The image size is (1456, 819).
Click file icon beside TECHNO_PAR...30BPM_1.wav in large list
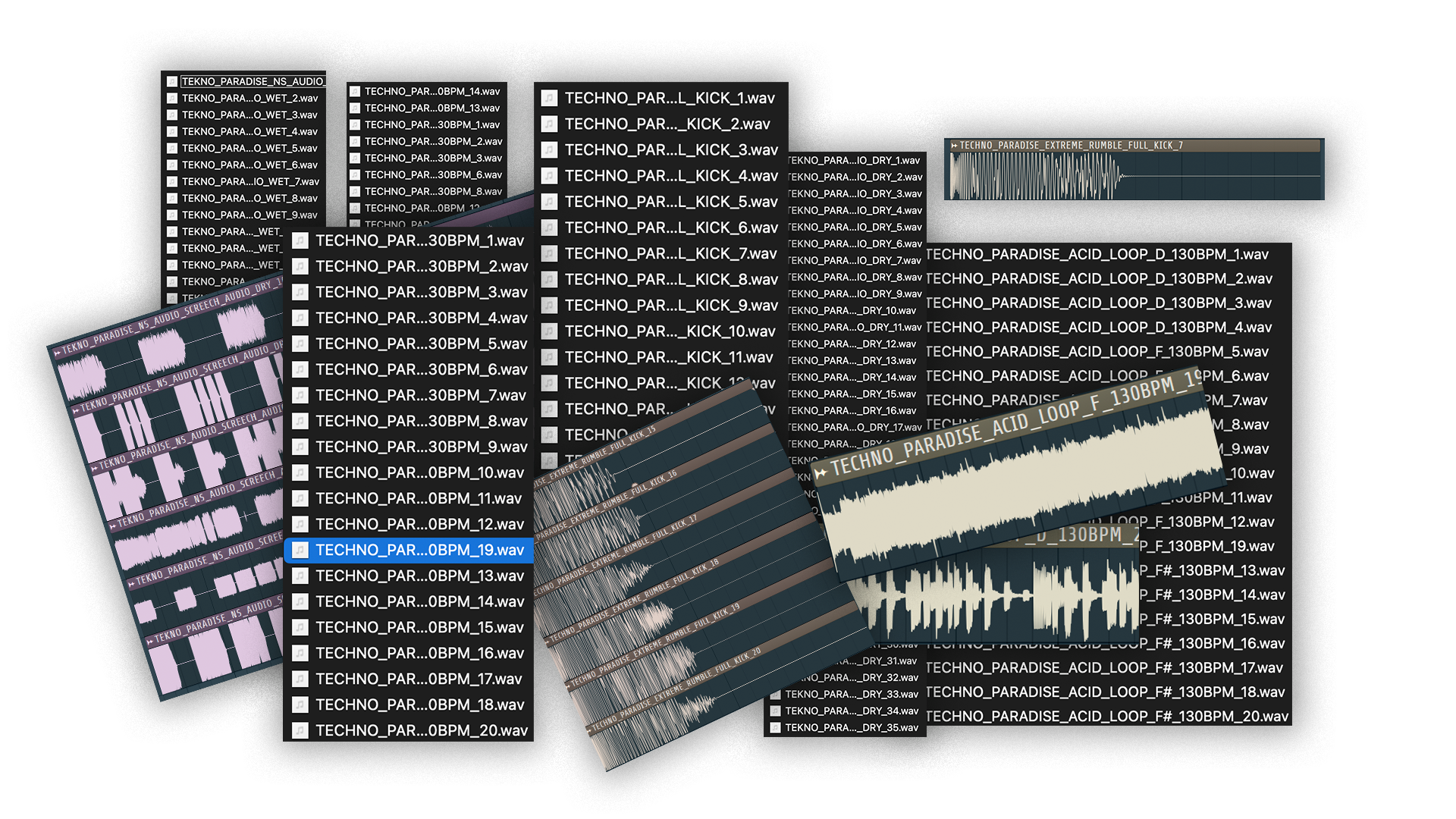tap(300, 241)
